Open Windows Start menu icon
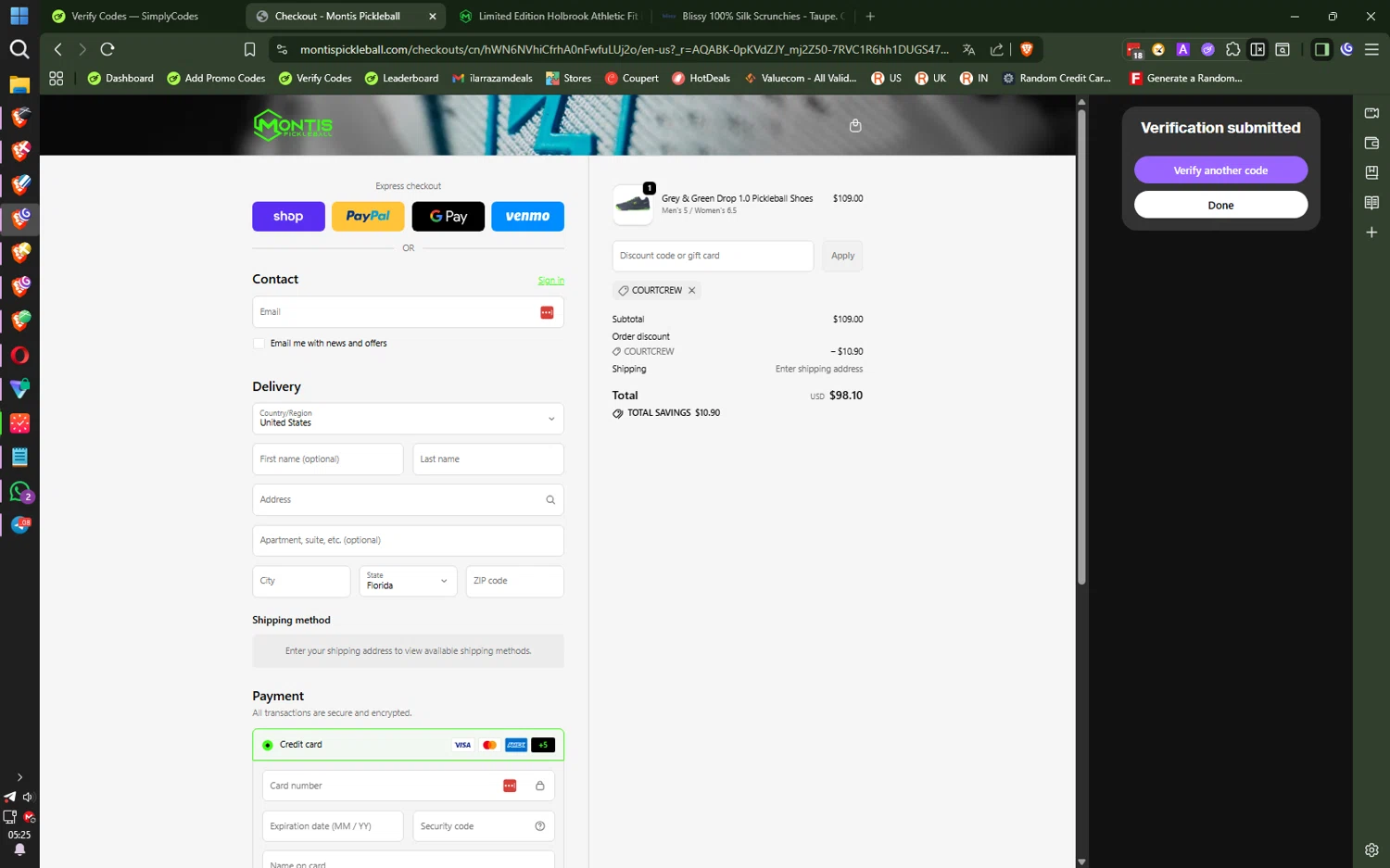Image resolution: width=1390 pixels, height=868 pixels. click(x=19, y=16)
